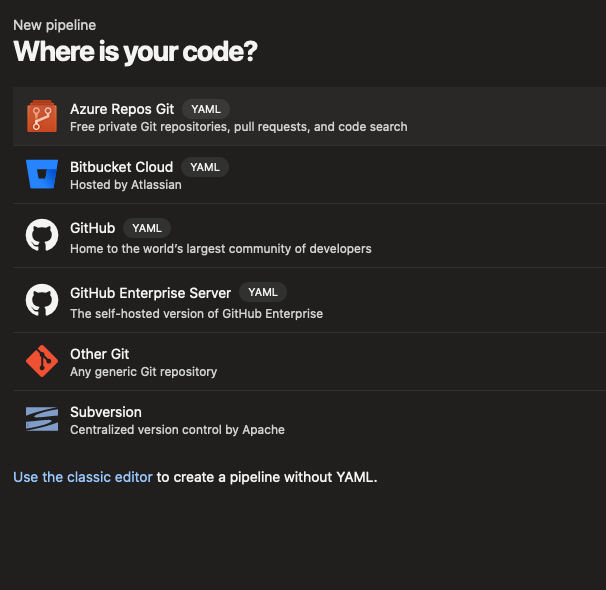Click the GitHub Enterprise Server icon
This screenshot has height=590, width=606.
[41, 300]
